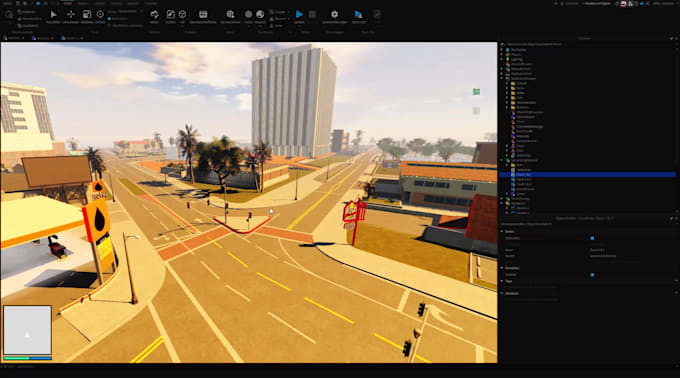Expand the Tags add arrow at the row's end
680x378 pixels.
tap(676, 281)
